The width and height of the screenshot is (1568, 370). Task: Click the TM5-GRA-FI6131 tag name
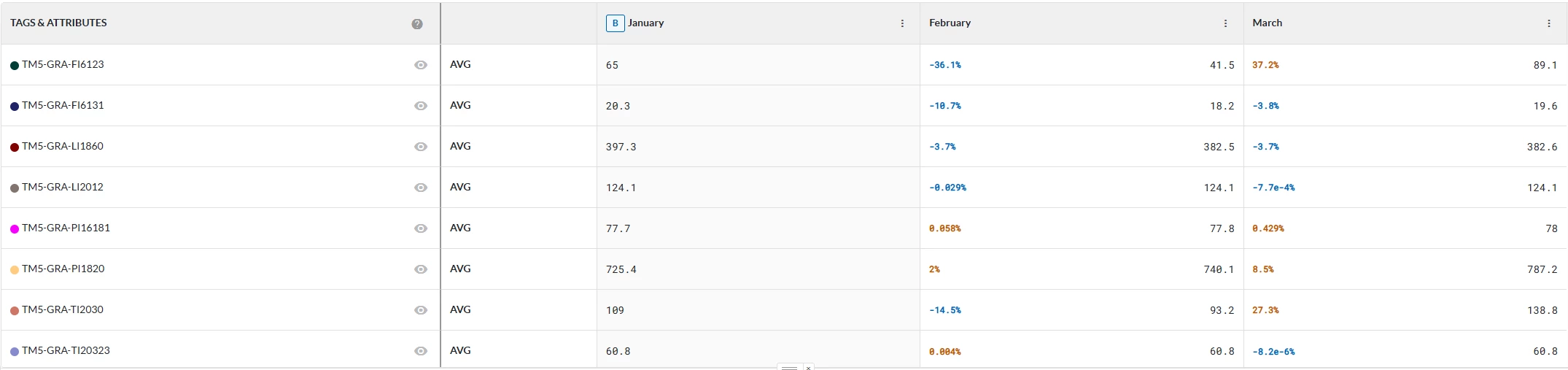pos(63,105)
